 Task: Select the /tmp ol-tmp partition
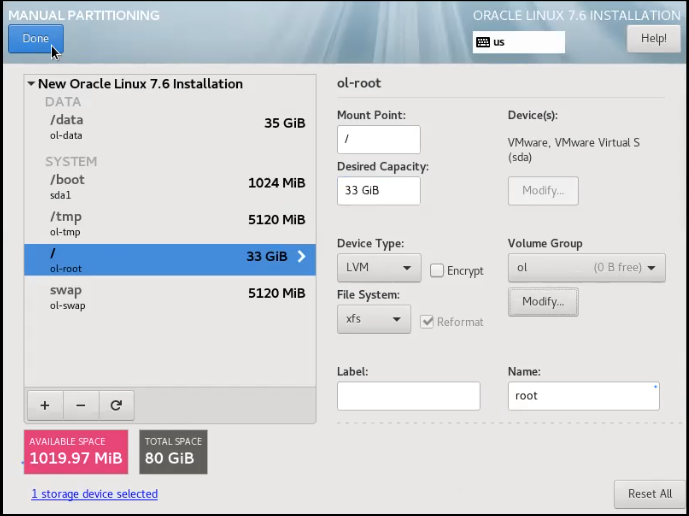(x=170, y=223)
